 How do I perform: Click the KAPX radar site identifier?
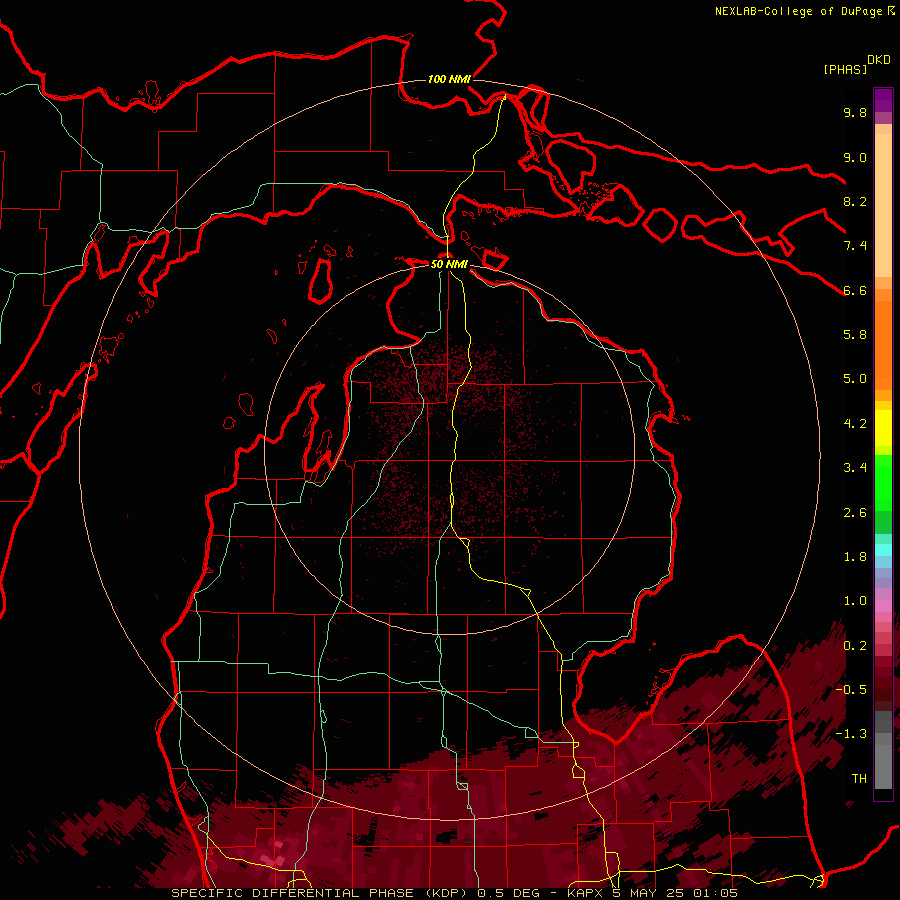point(585,893)
